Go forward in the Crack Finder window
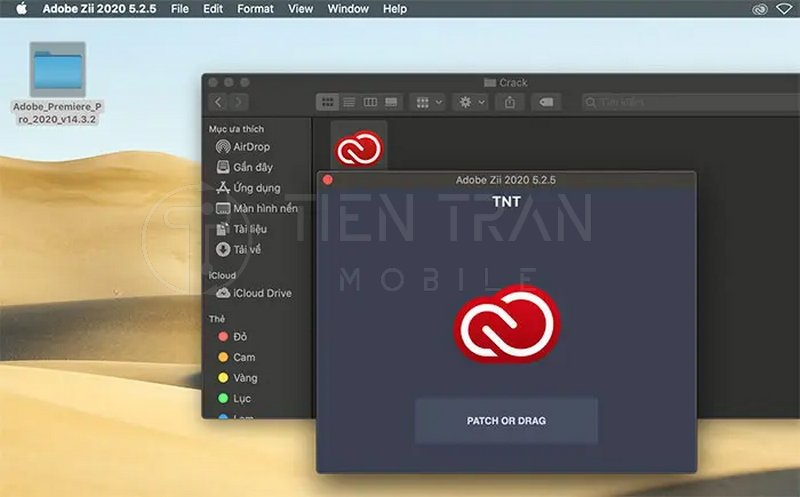 [238, 102]
